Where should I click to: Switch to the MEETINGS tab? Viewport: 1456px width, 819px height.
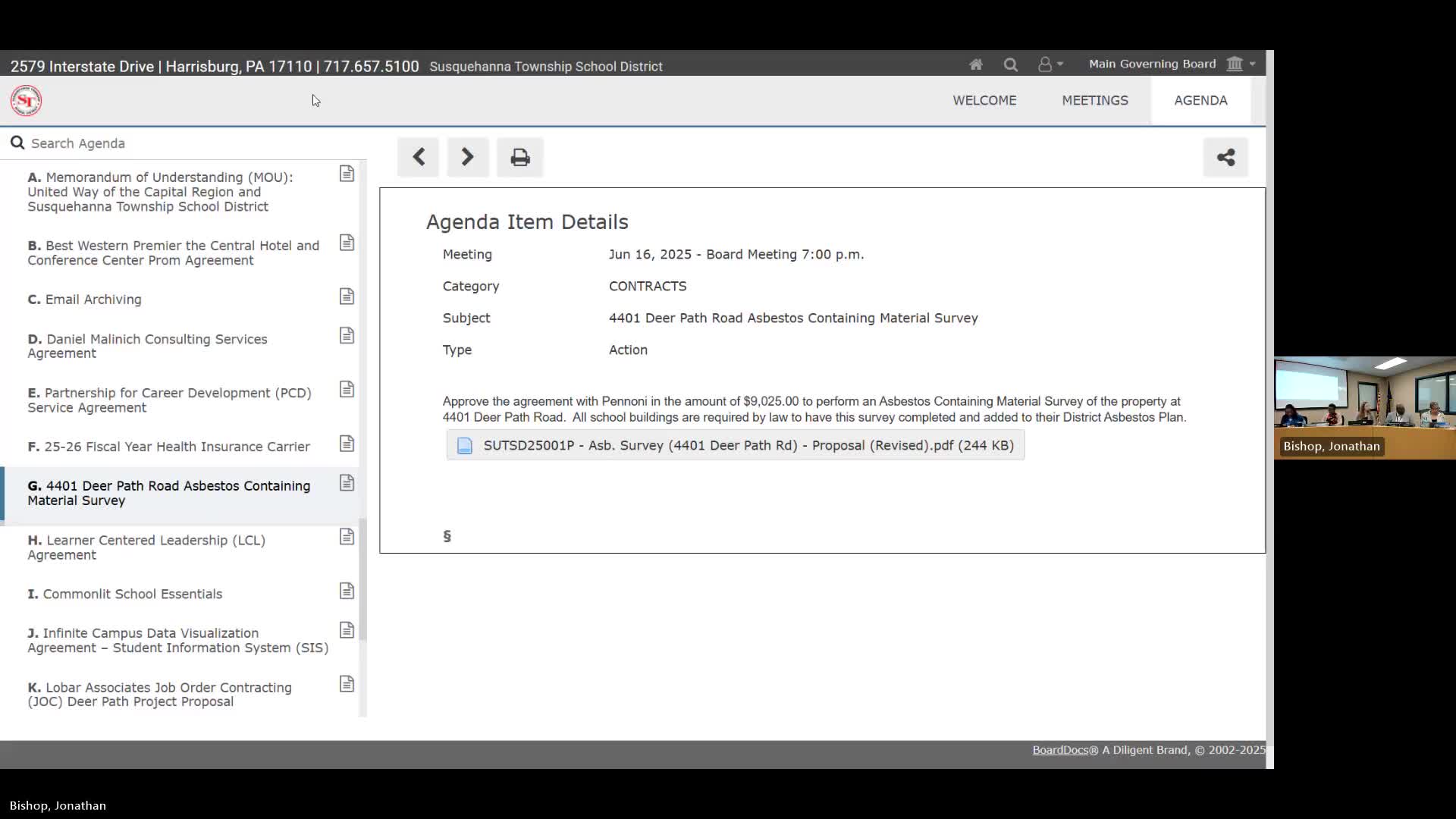tap(1094, 100)
